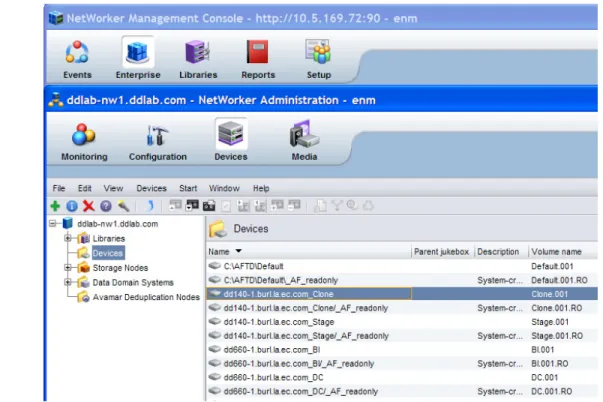This screenshot has height=402, width=603.
Task: Click volume name Clone.001.RO
Action: click(556, 308)
